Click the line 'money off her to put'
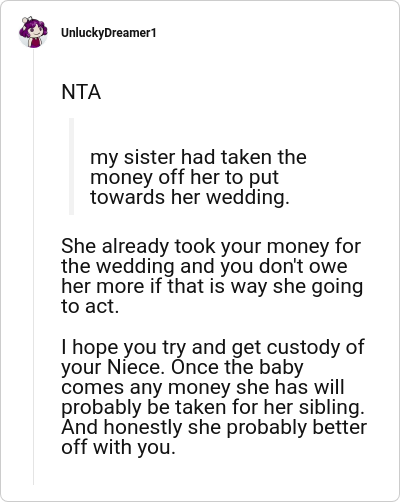 [184, 177]
